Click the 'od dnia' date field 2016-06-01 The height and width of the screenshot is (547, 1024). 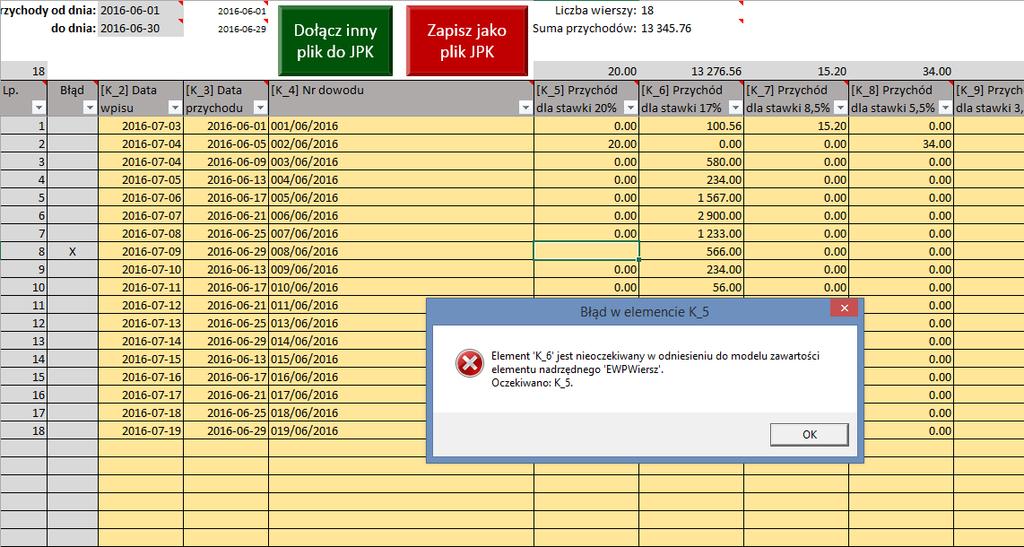140,10
